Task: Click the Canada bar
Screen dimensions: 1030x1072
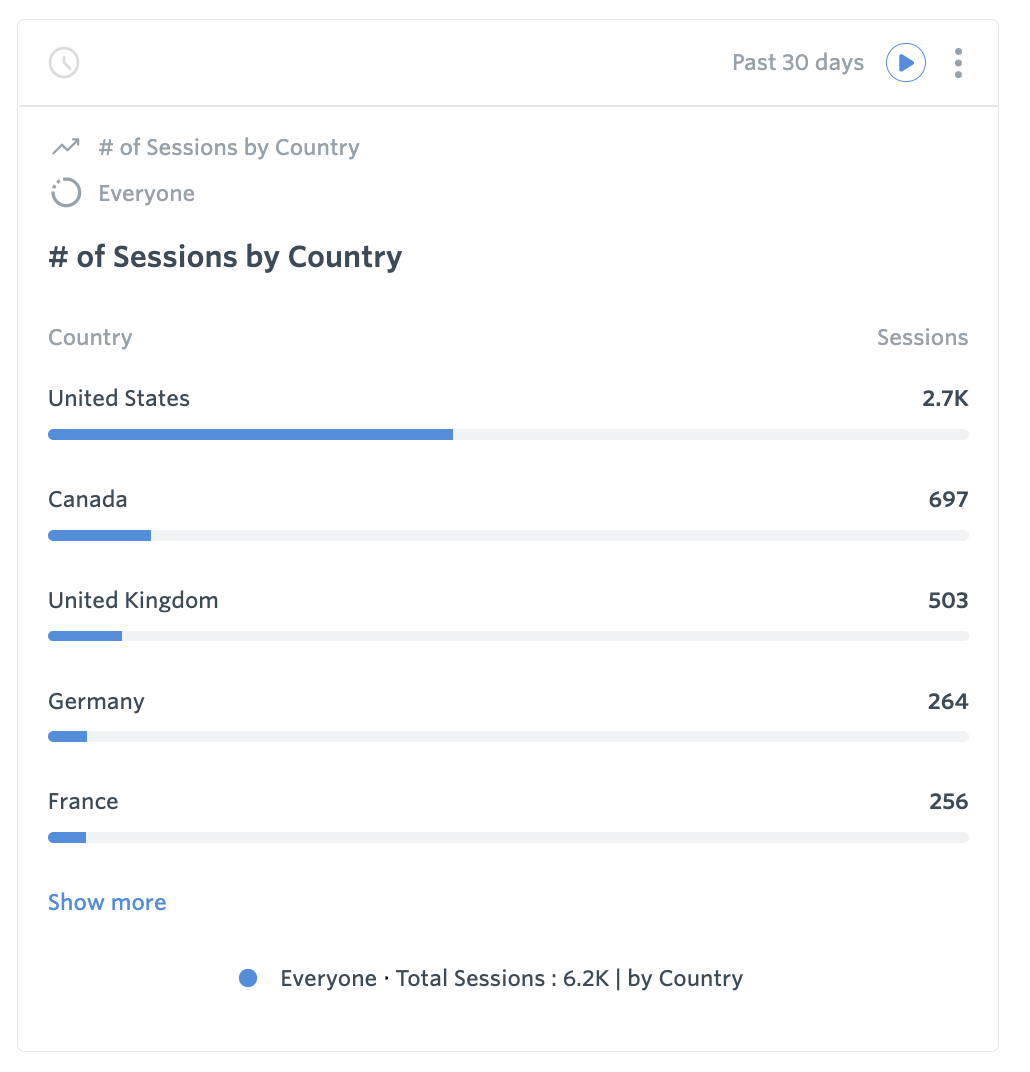Action: pos(100,535)
